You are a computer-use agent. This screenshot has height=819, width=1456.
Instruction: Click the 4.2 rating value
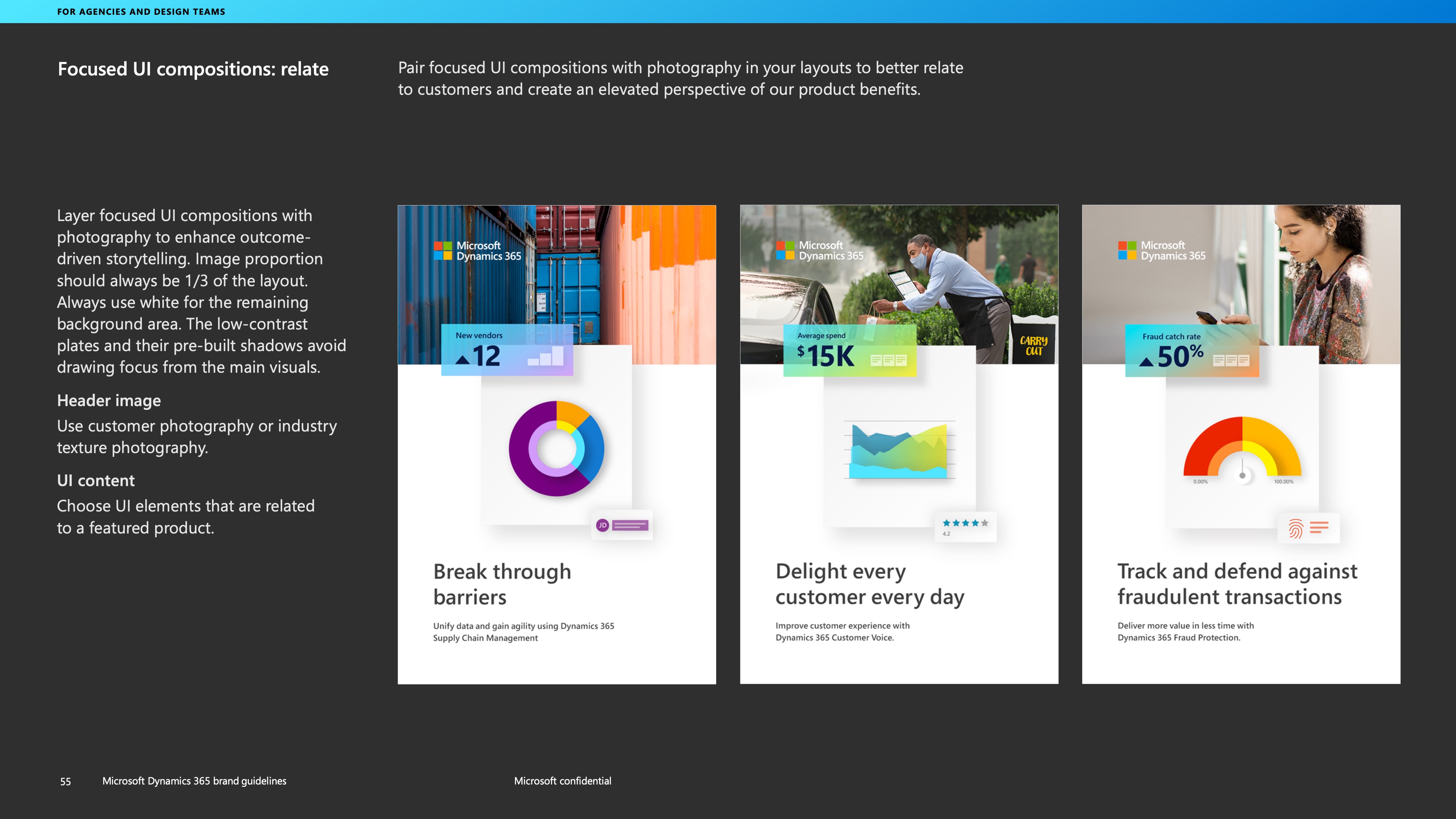click(x=946, y=533)
